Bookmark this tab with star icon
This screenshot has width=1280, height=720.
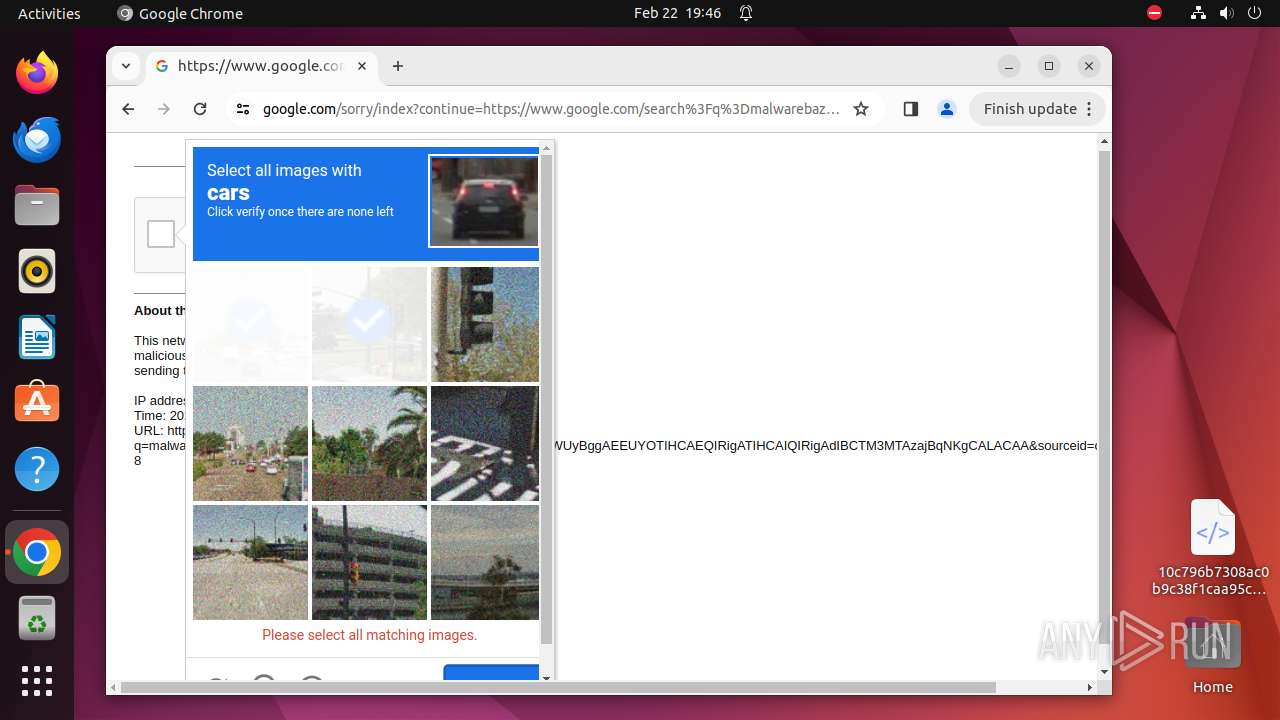coord(861,109)
